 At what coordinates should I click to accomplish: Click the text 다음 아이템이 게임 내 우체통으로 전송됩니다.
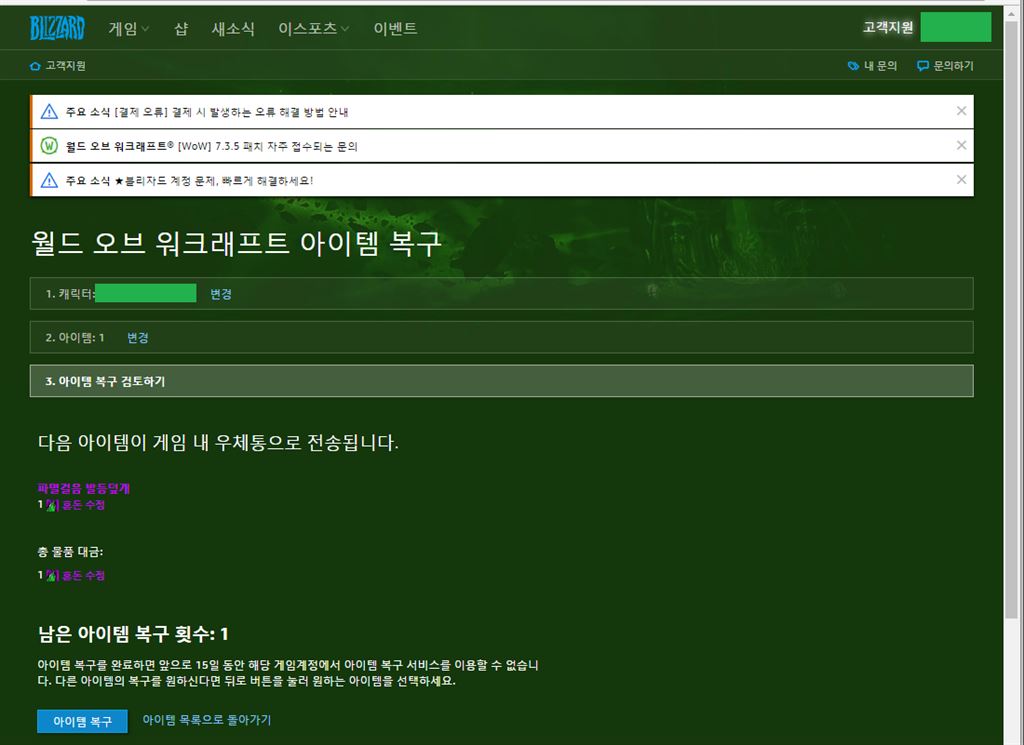pyautogui.click(x=218, y=443)
